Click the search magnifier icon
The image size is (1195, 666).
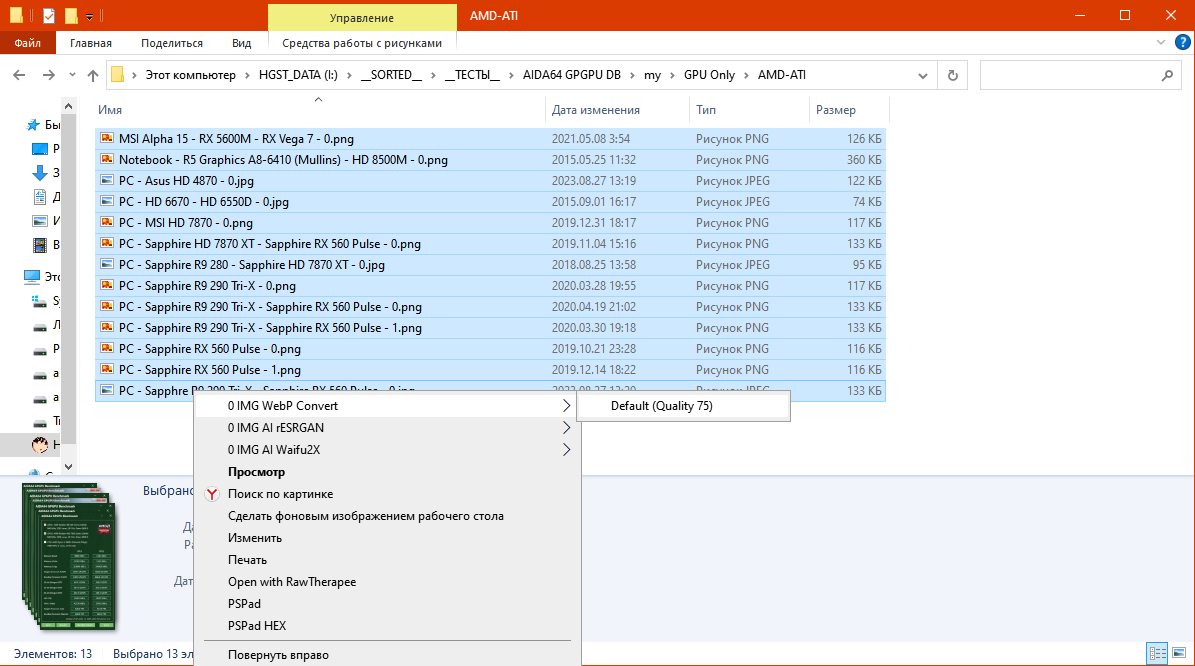tap(1167, 75)
